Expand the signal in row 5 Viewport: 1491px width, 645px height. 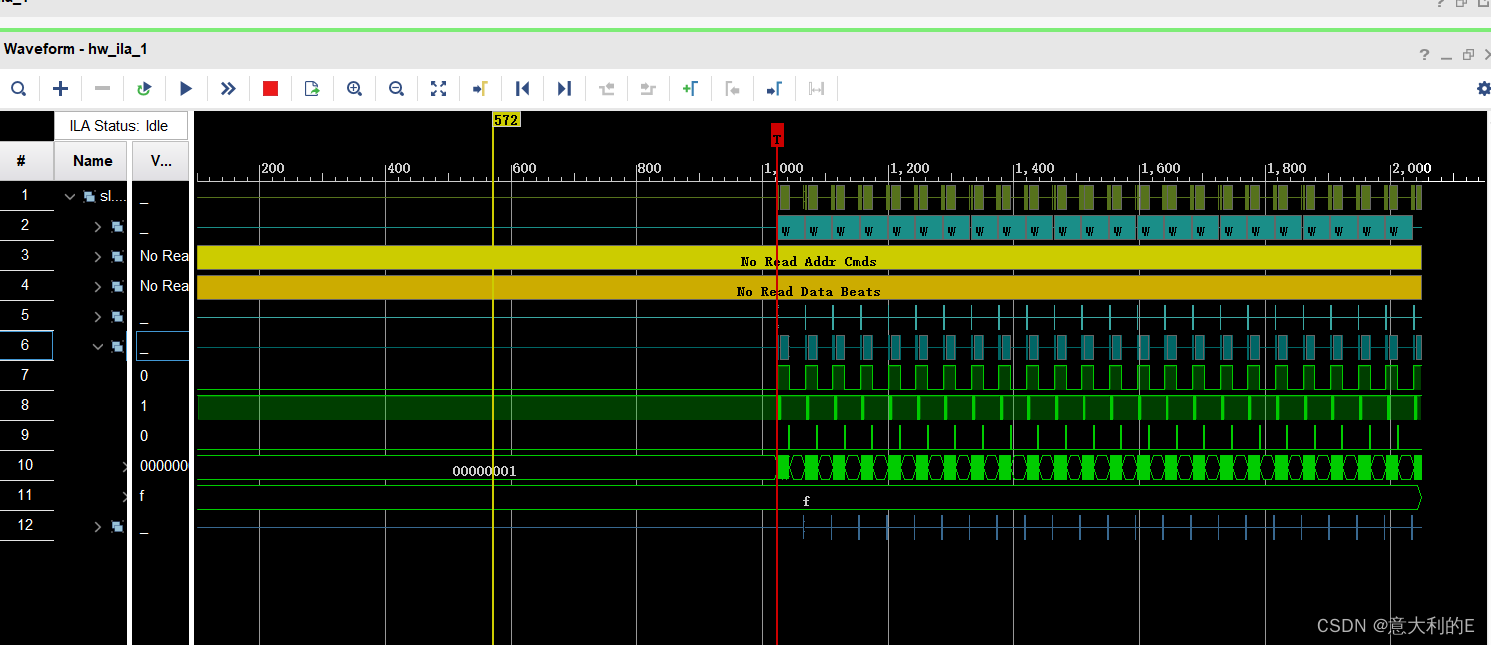point(98,317)
